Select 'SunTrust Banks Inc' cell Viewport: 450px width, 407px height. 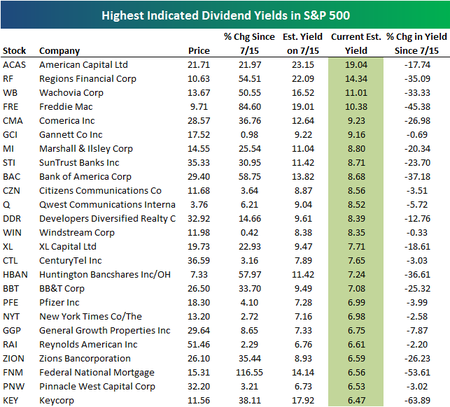pyautogui.click(x=79, y=163)
